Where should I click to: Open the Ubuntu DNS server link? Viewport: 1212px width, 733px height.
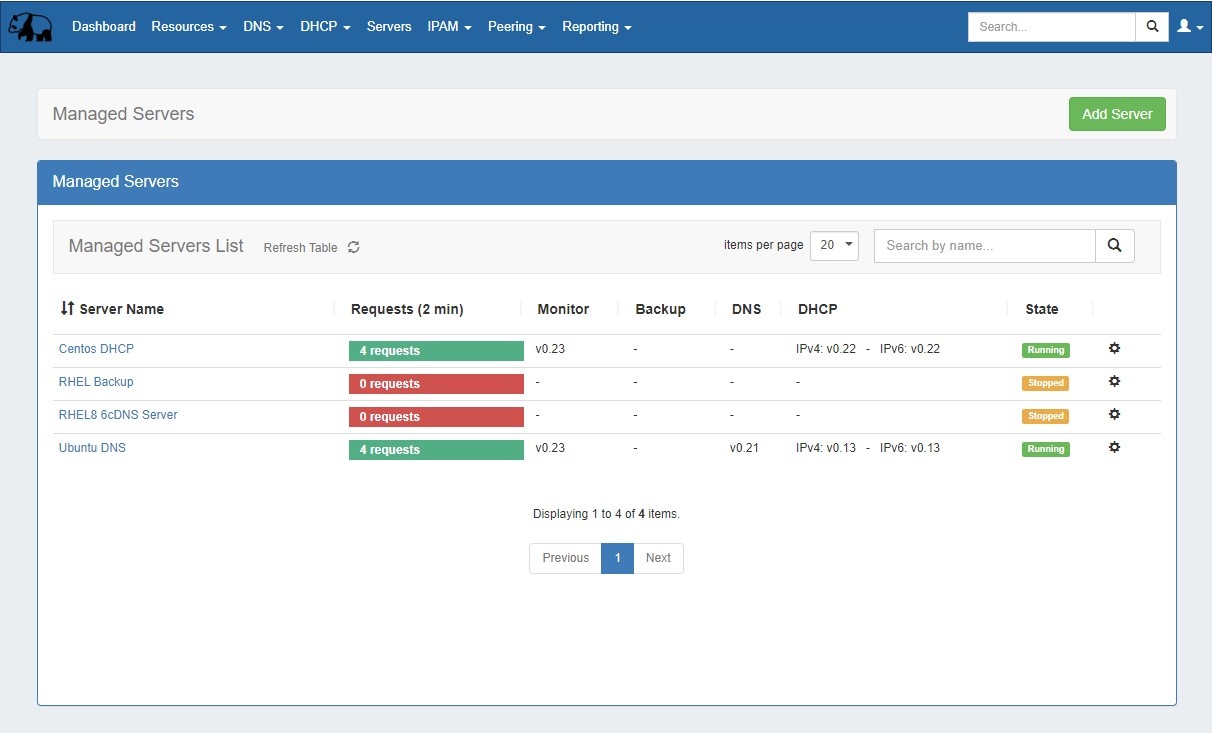[x=92, y=448]
